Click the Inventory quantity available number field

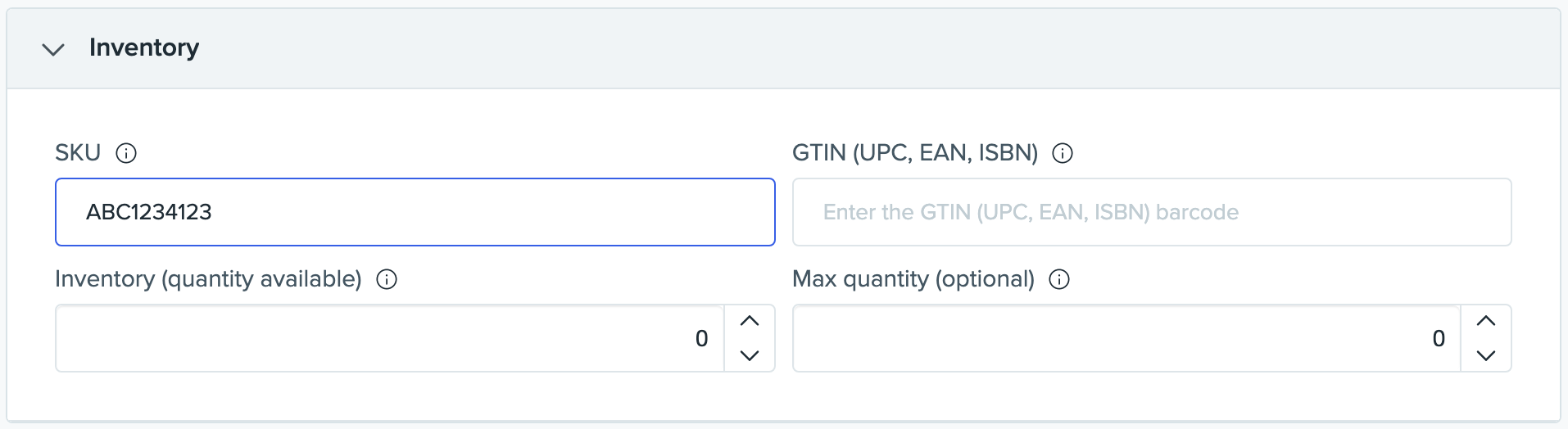(x=389, y=338)
